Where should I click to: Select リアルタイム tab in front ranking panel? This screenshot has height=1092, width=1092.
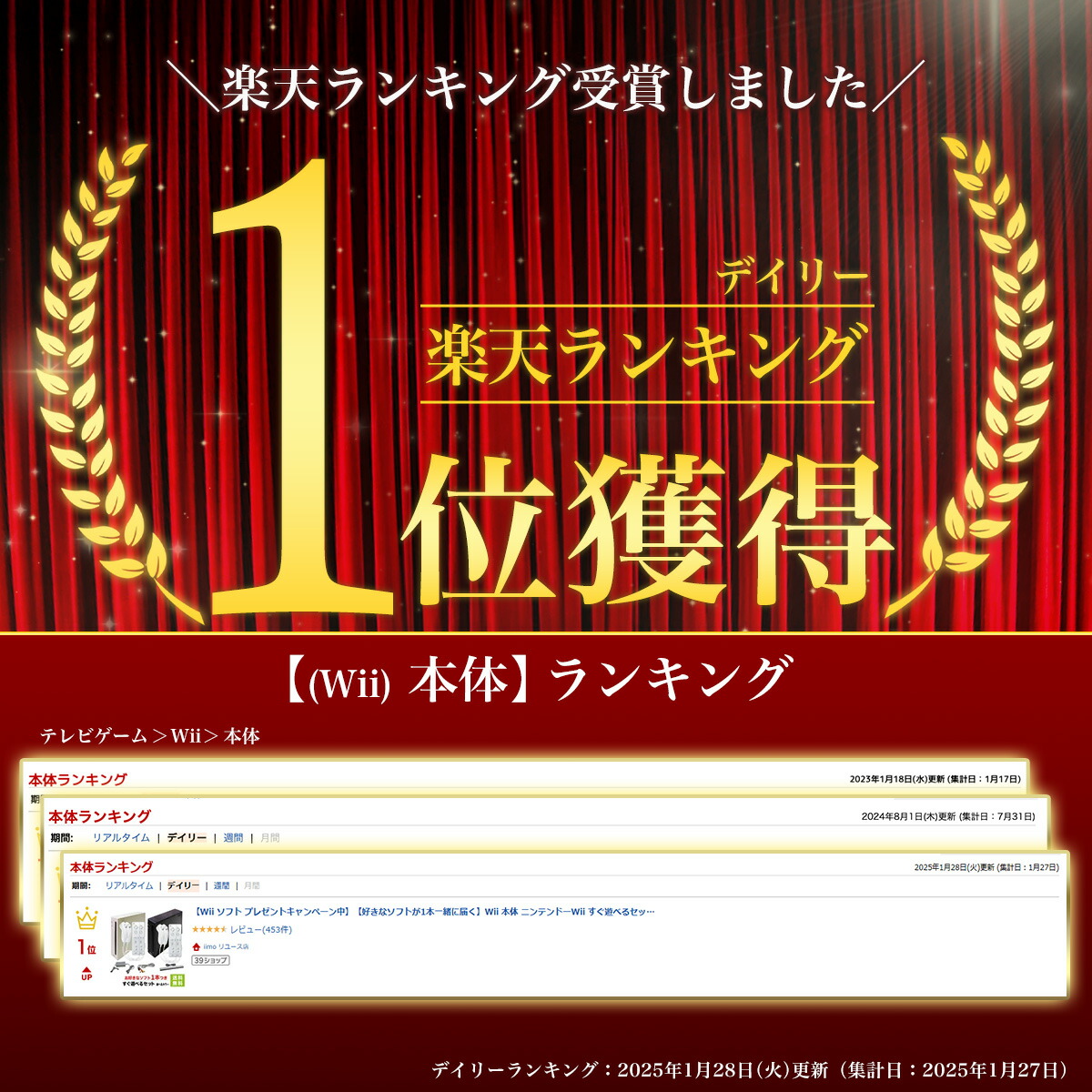[x=128, y=885]
